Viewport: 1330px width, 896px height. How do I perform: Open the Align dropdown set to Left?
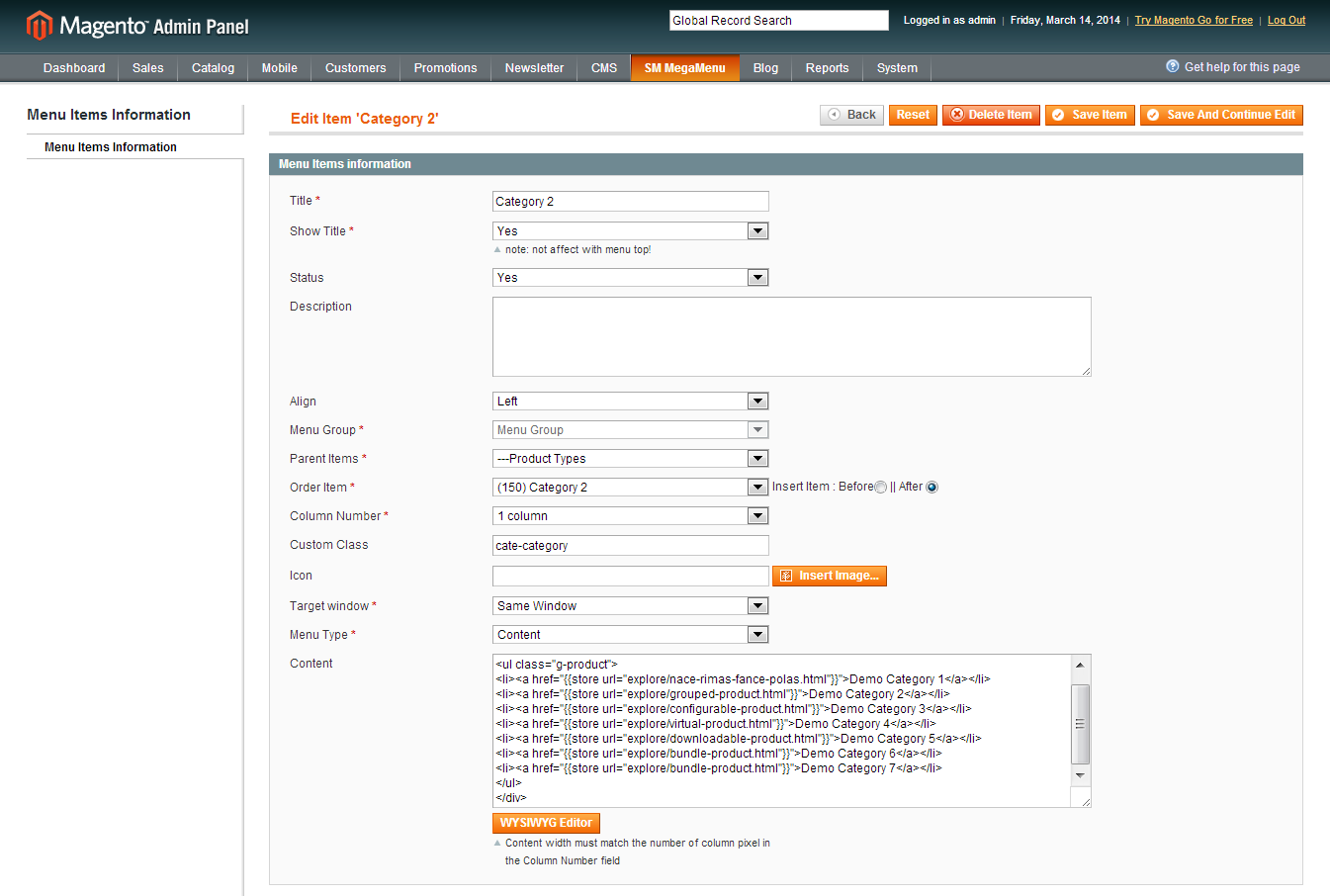(x=631, y=402)
